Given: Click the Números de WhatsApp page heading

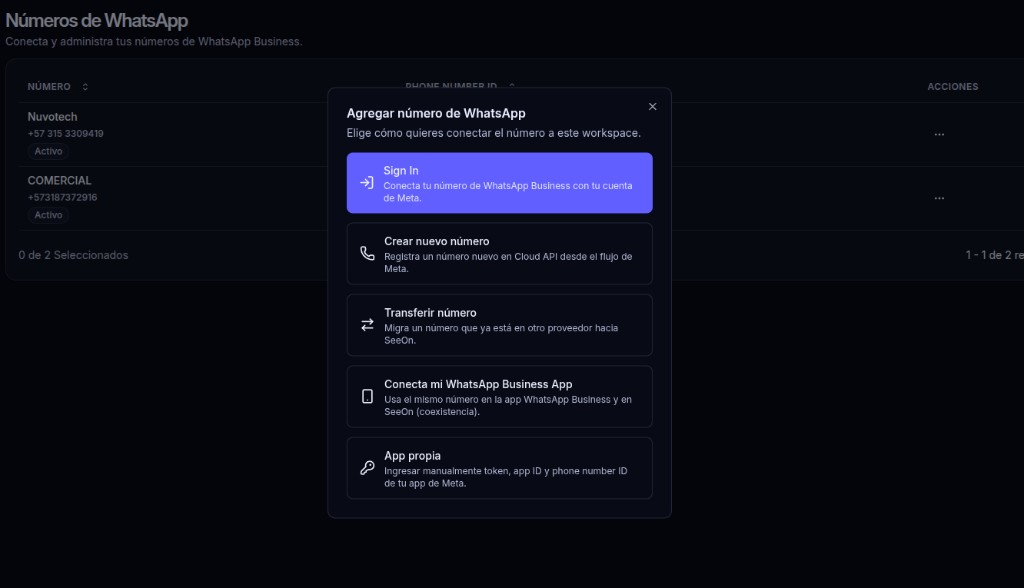Looking at the screenshot, I should coord(97,20).
